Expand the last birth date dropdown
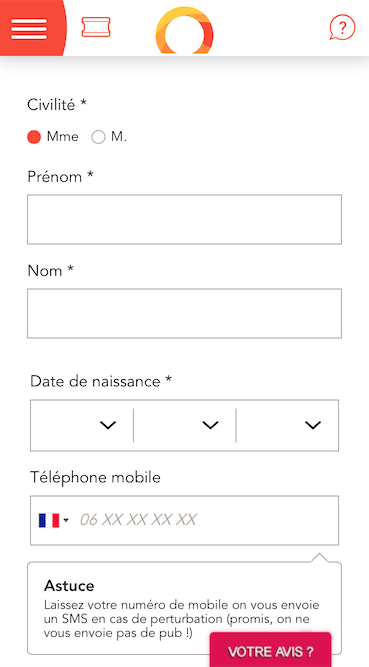 (x=287, y=425)
